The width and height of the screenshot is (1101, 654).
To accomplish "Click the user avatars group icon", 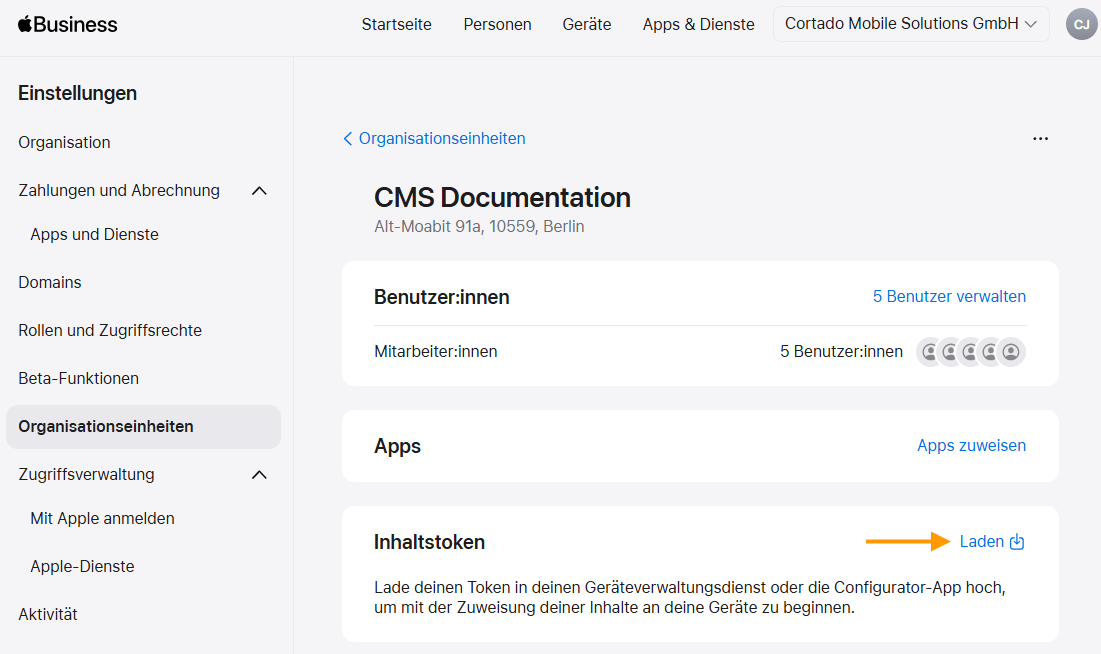I will point(970,351).
